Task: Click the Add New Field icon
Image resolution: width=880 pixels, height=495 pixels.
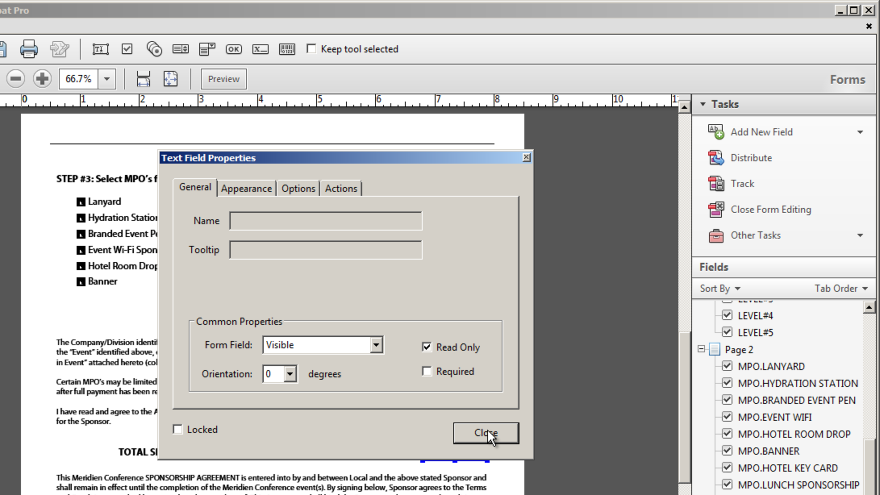Action: (716, 132)
